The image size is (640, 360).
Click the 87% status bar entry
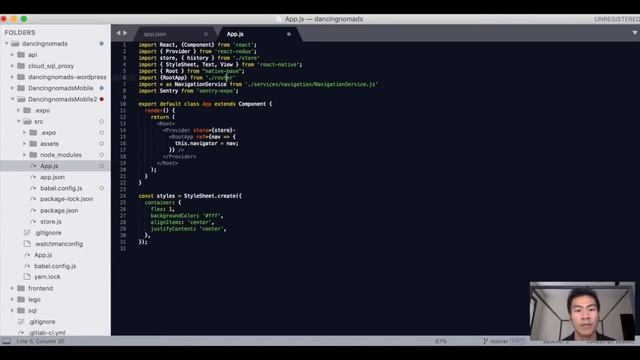tap(441, 341)
